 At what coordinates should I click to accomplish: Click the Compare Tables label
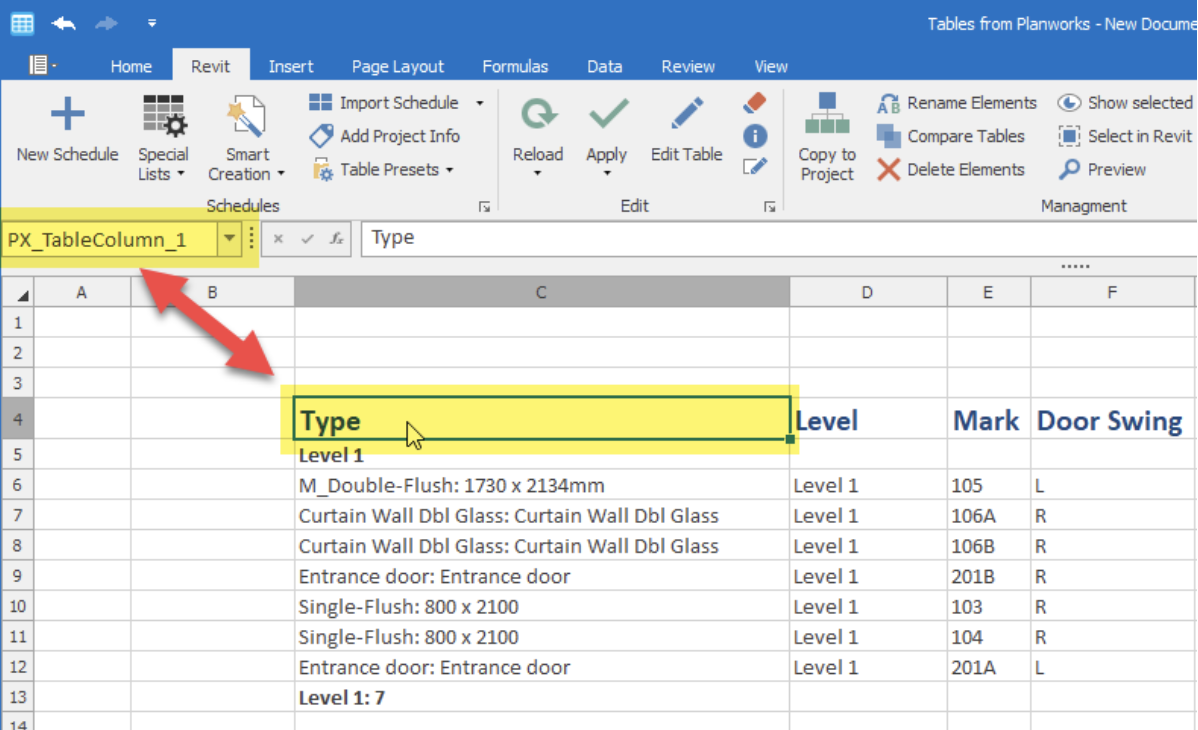pos(966,136)
